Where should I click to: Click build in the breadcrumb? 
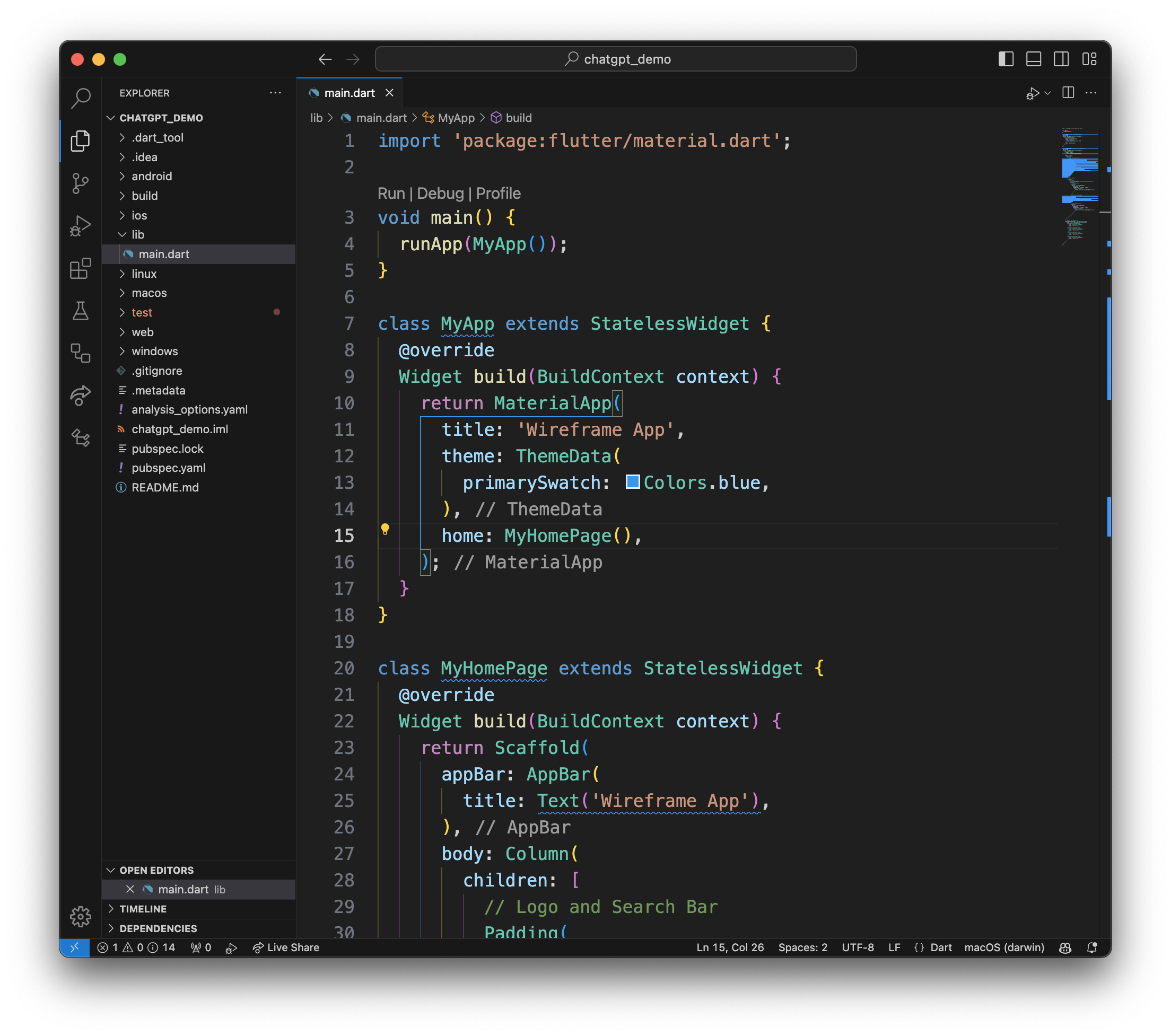(x=519, y=118)
